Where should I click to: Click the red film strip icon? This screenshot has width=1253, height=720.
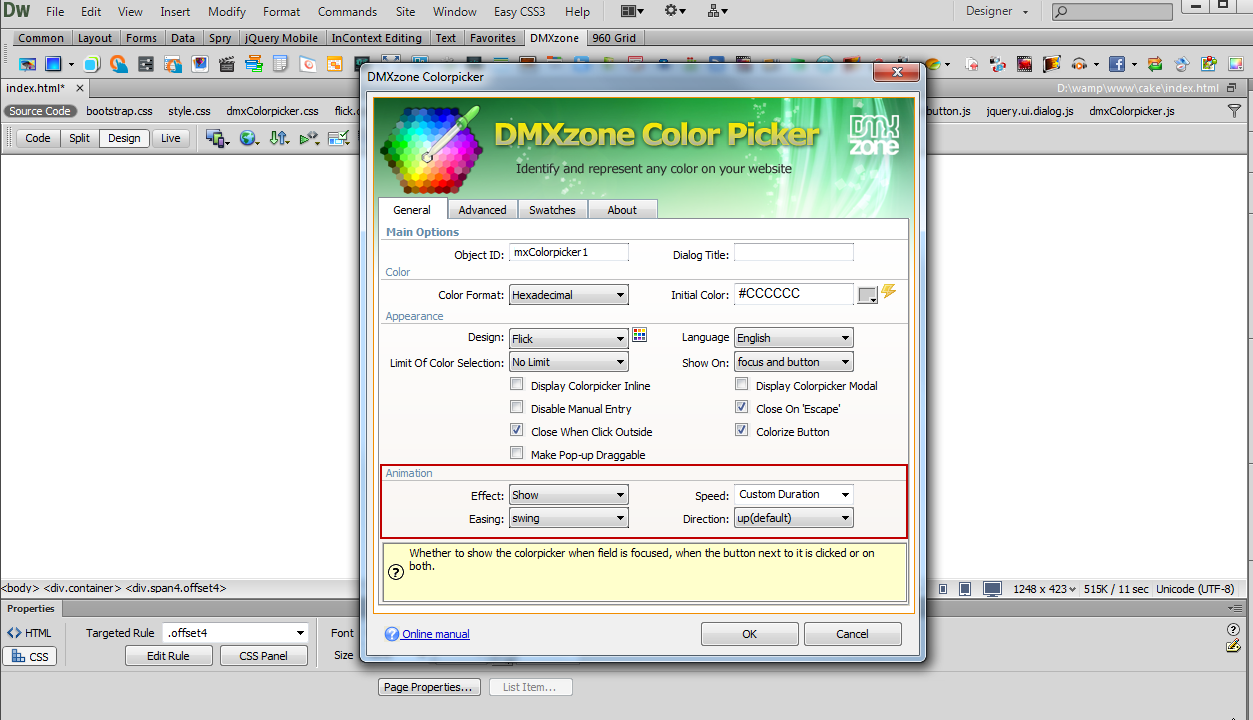(x=1024, y=64)
